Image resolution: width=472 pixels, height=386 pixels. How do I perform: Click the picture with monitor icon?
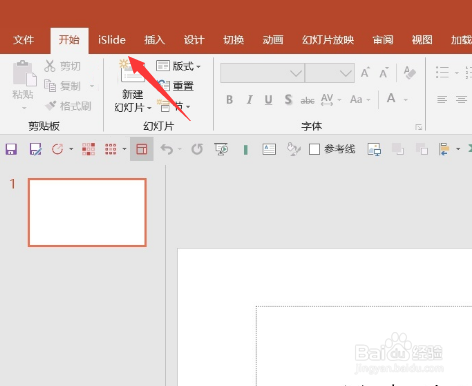tap(374, 149)
